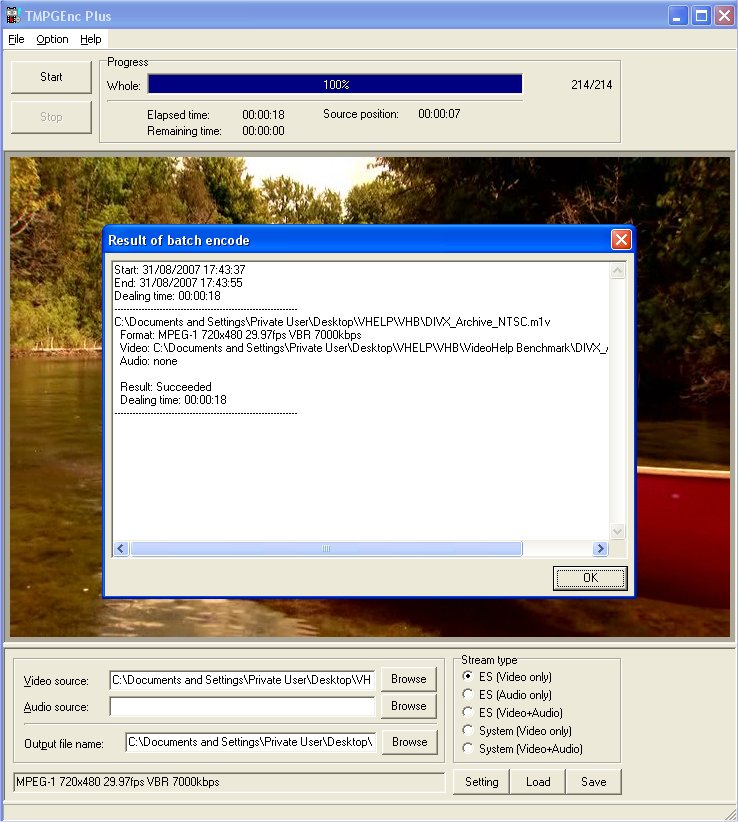Click the horizontal scrollbar thumb in the log

click(326, 548)
